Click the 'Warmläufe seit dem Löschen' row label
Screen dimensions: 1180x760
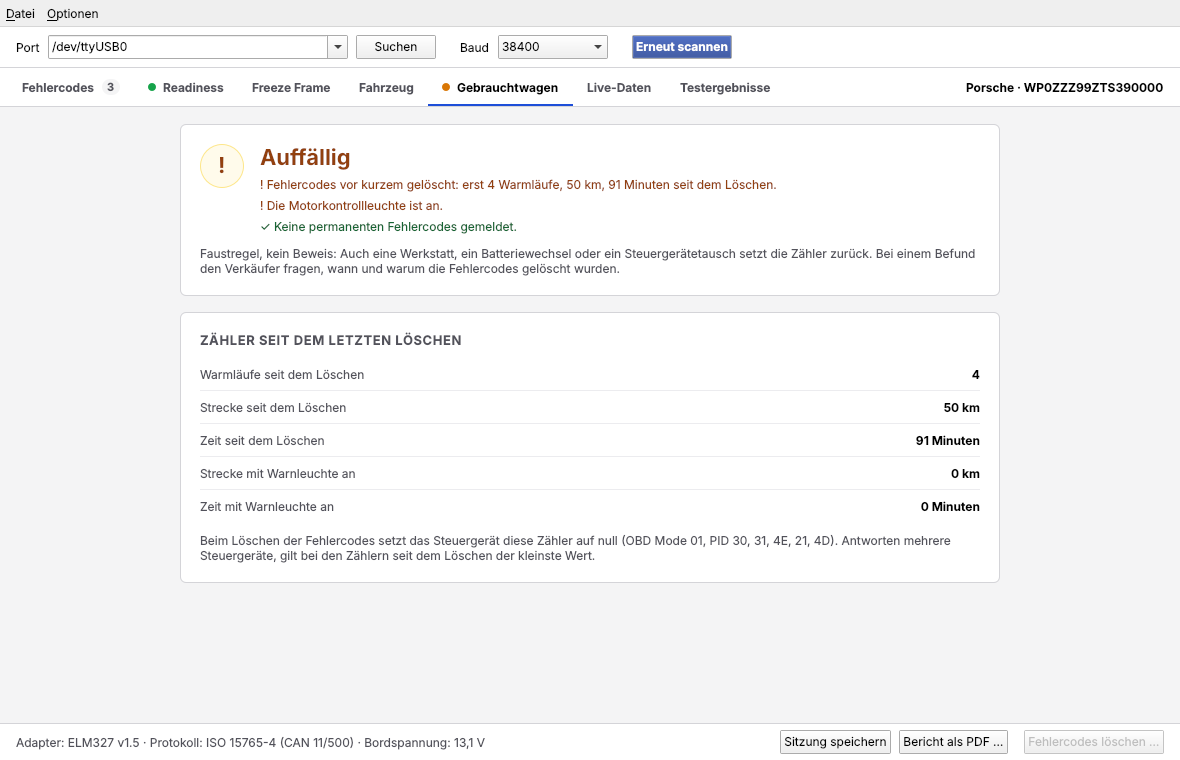point(282,375)
